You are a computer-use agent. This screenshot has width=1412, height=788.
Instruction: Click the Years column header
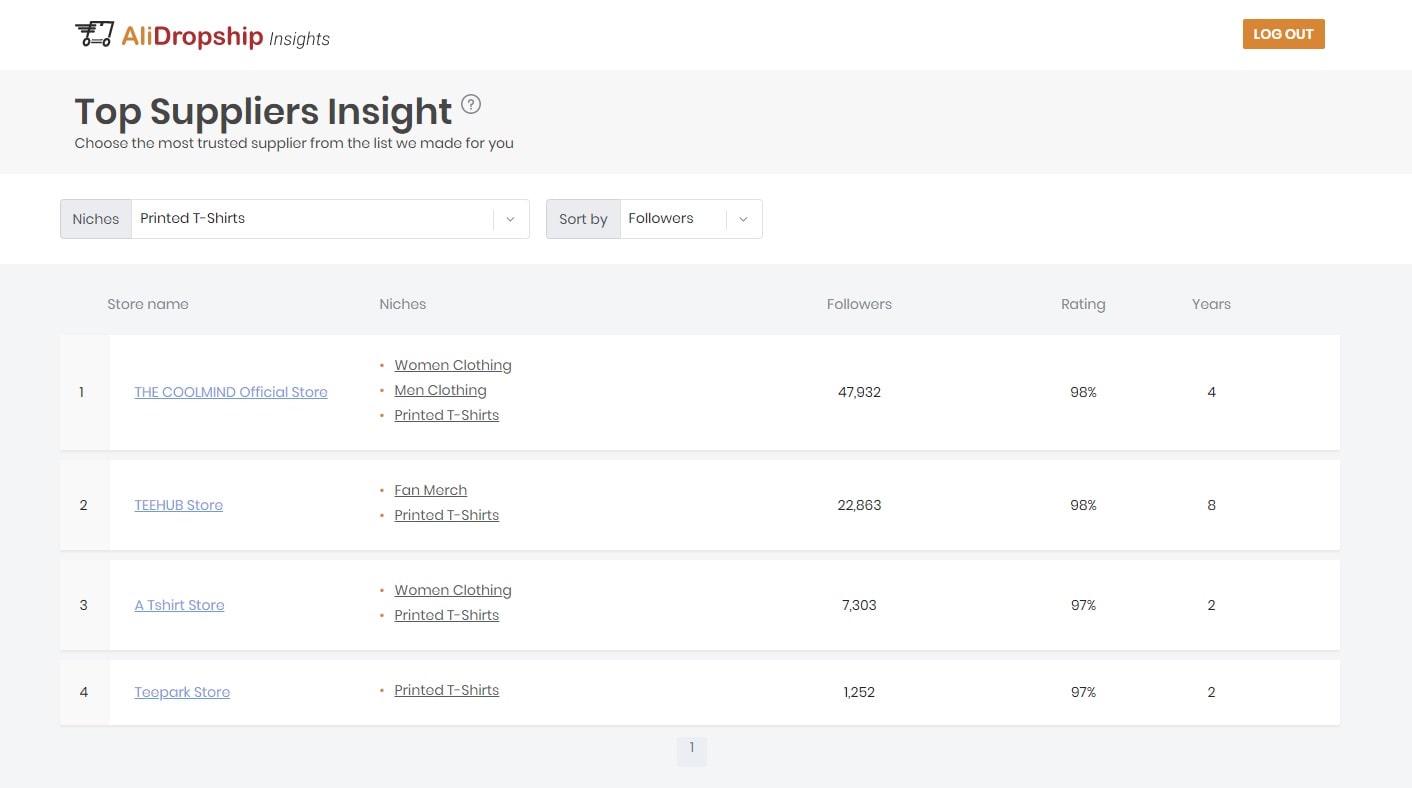point(1211,304)
